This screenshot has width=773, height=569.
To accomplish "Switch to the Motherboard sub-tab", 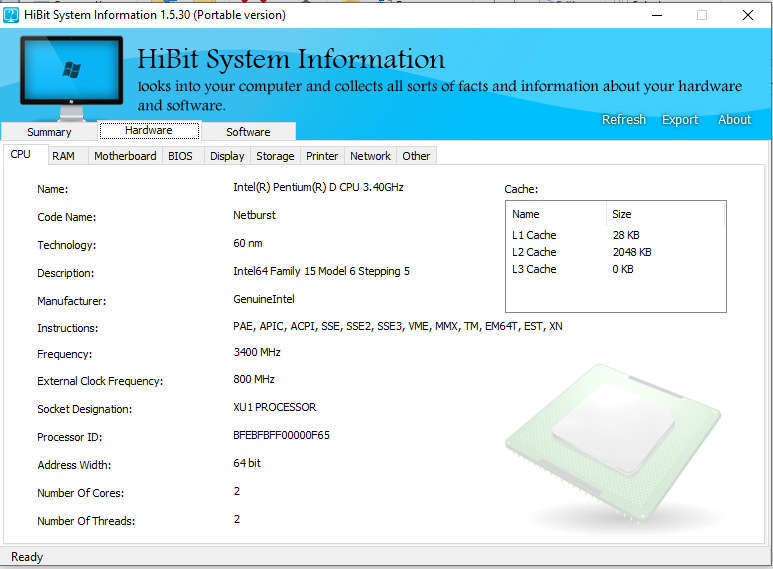I will pos(125,156).
